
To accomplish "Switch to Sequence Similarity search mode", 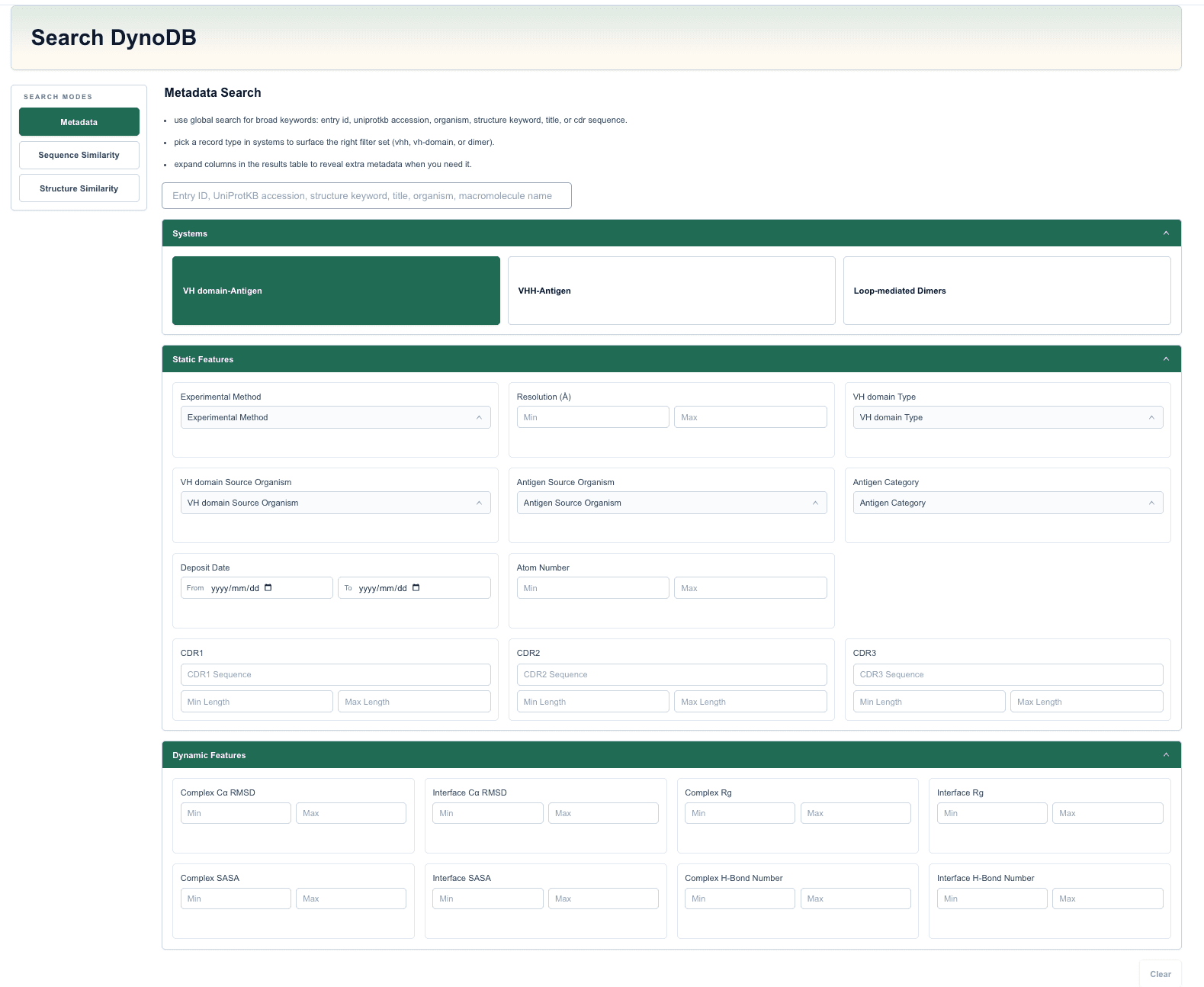I will 79,155.
